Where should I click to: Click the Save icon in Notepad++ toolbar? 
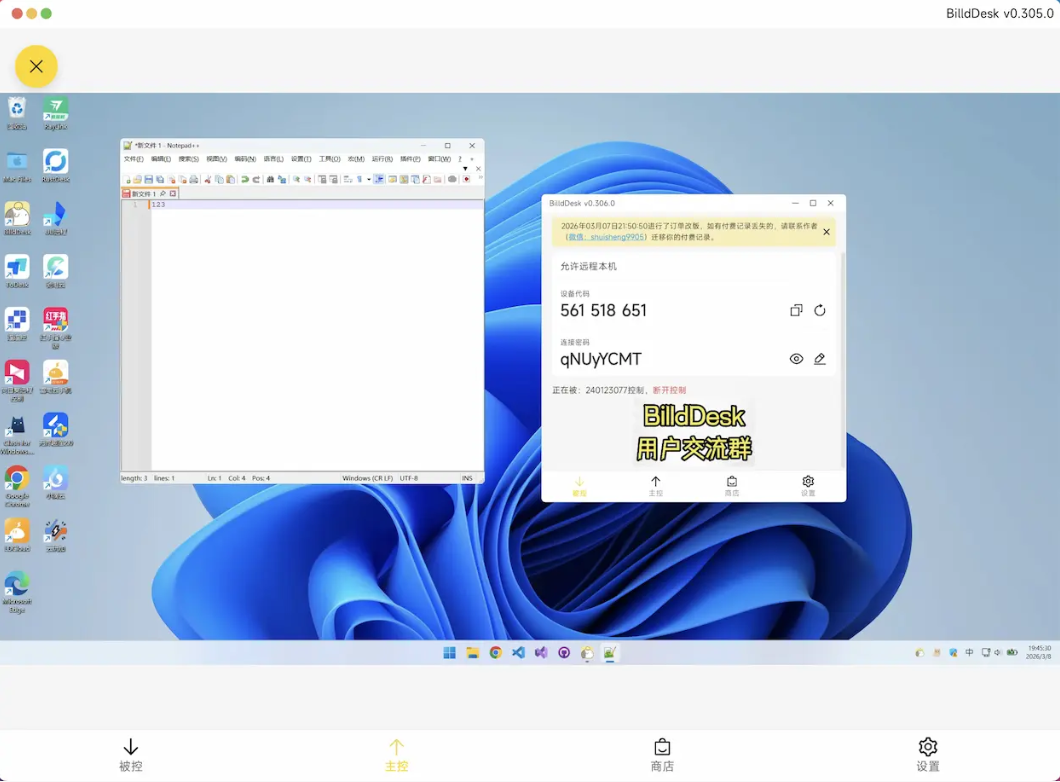pos(148,180)
